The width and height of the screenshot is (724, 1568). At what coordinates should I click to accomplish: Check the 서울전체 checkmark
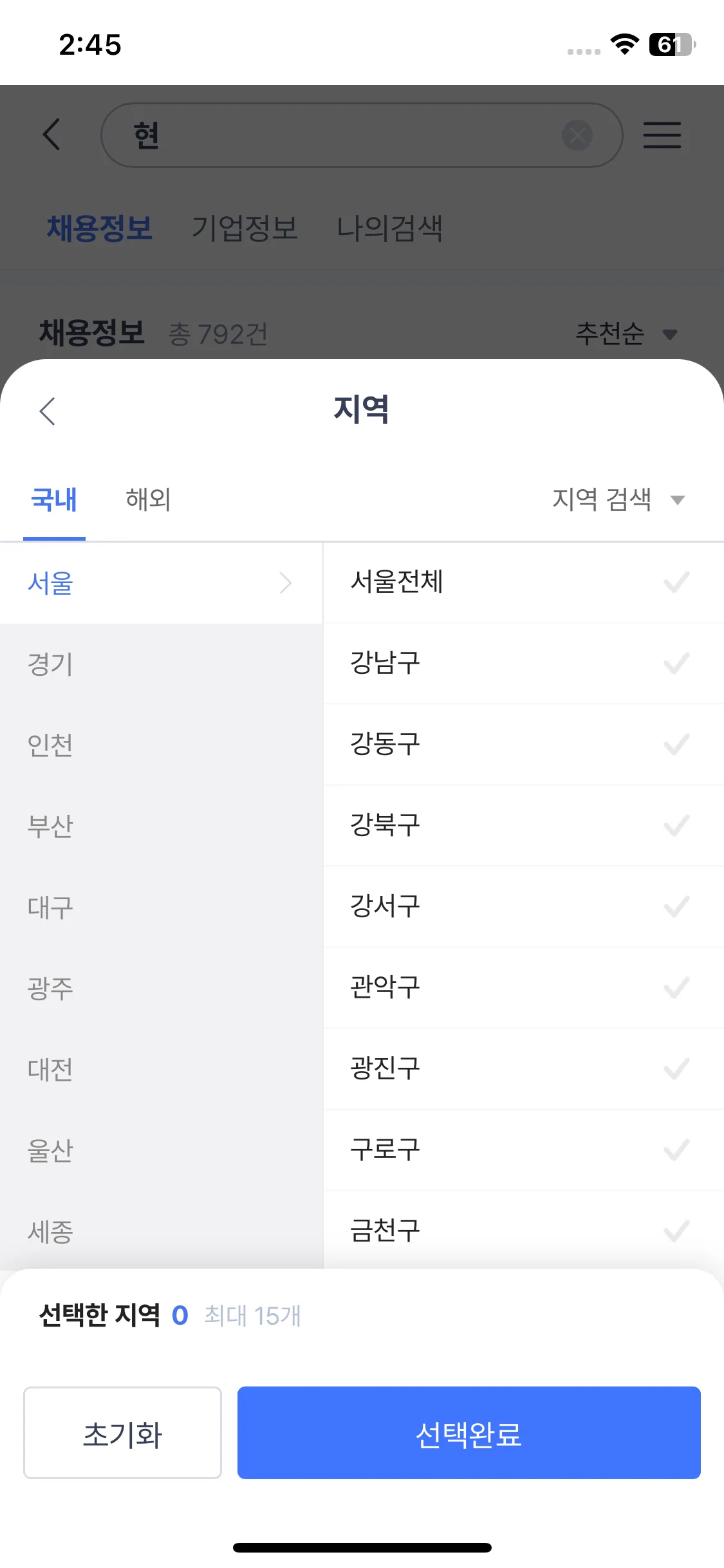[676, 583]
